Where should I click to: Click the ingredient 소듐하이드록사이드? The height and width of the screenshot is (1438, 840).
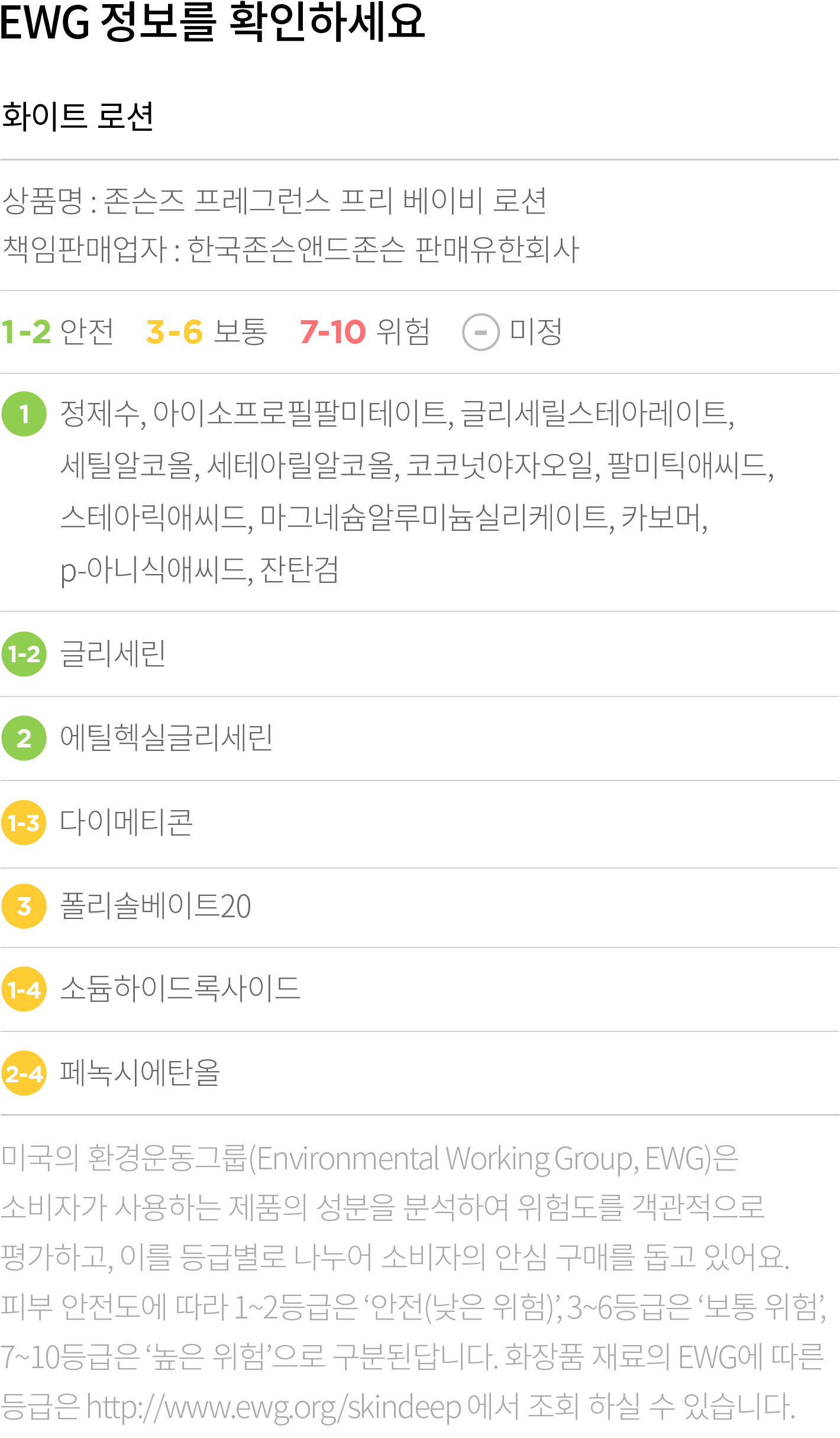180,989
